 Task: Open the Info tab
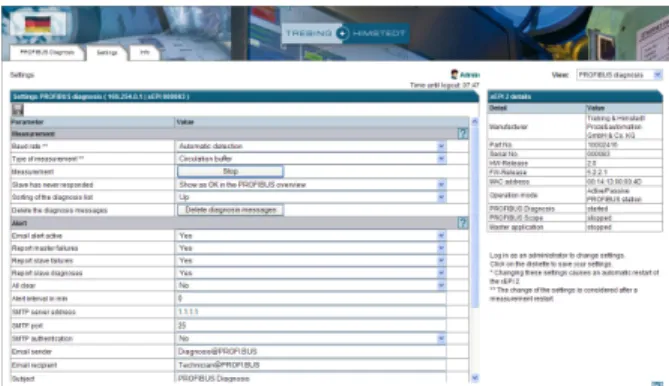tap(145, 52)
